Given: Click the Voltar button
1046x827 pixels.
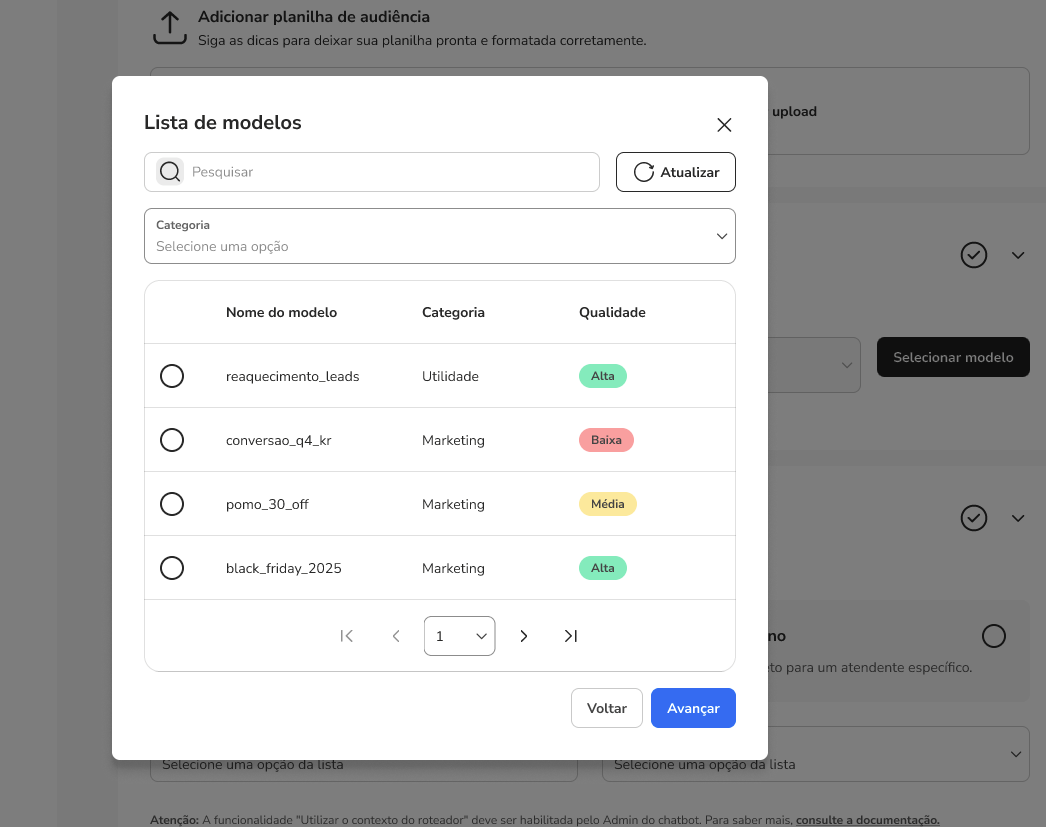Looking at the screenshot, I should point(607,708).
